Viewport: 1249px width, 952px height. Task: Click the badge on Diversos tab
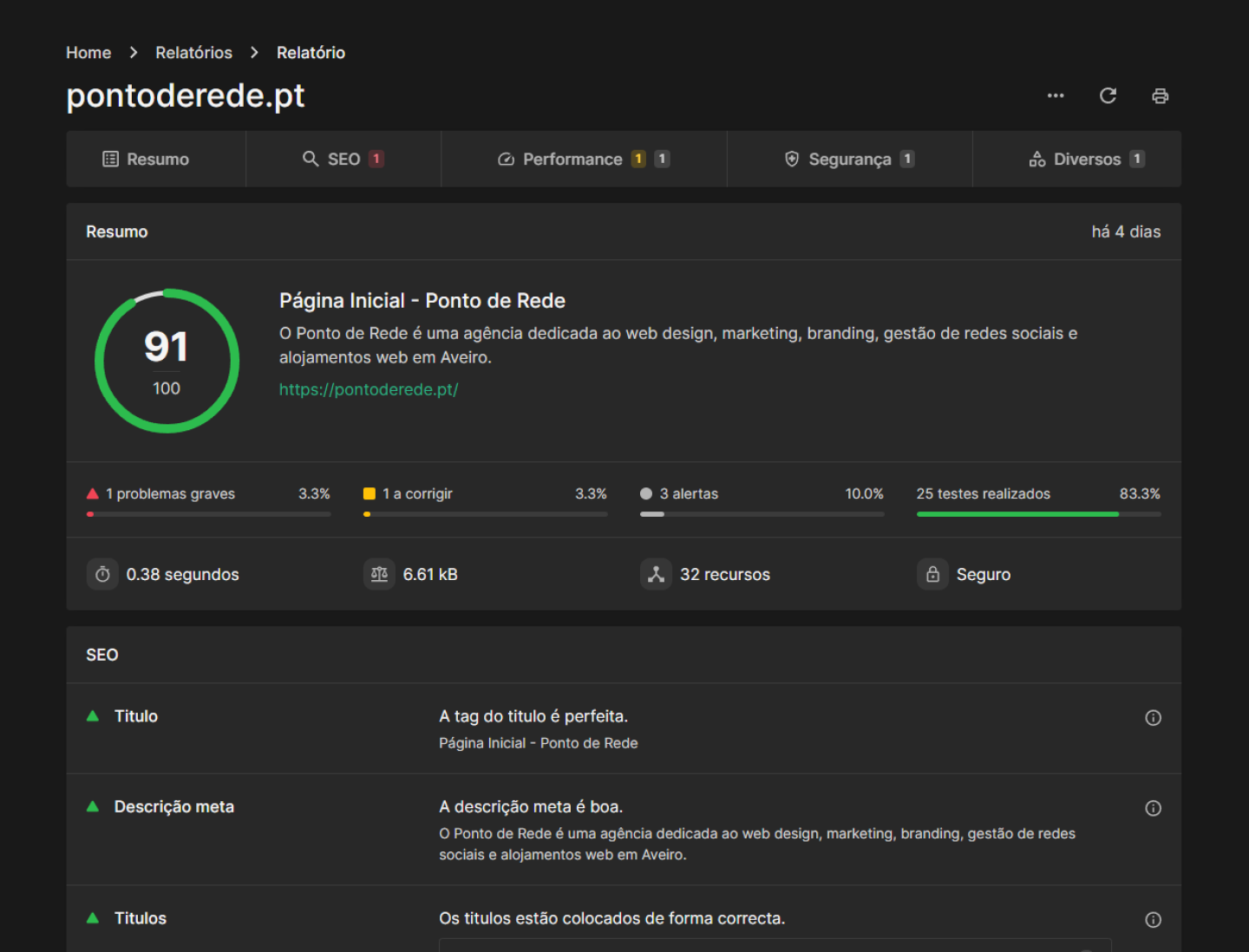click(x=1137, y=159)
